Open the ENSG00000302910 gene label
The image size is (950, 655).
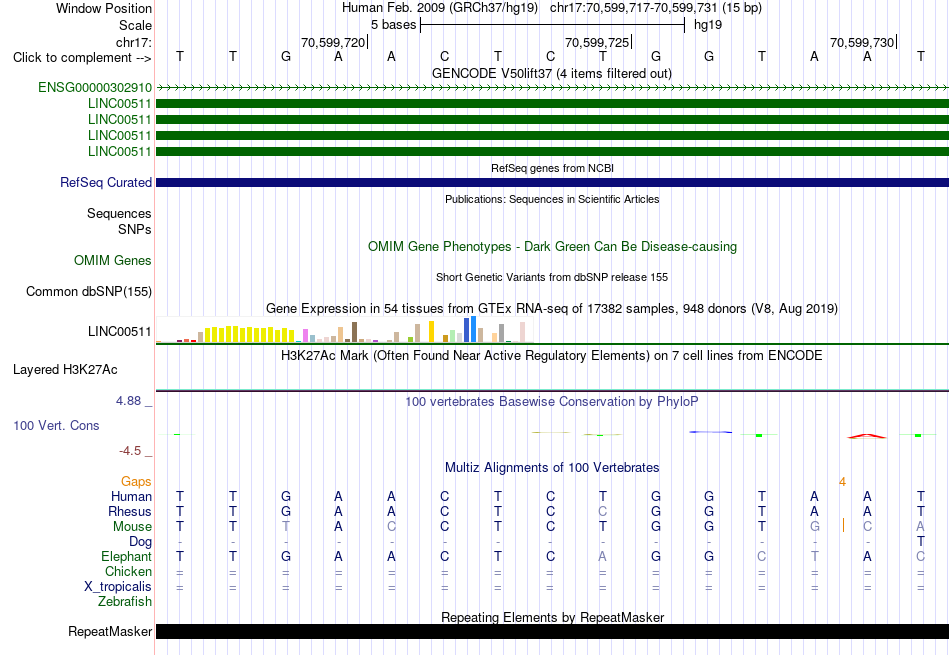[x=95, y=87]
